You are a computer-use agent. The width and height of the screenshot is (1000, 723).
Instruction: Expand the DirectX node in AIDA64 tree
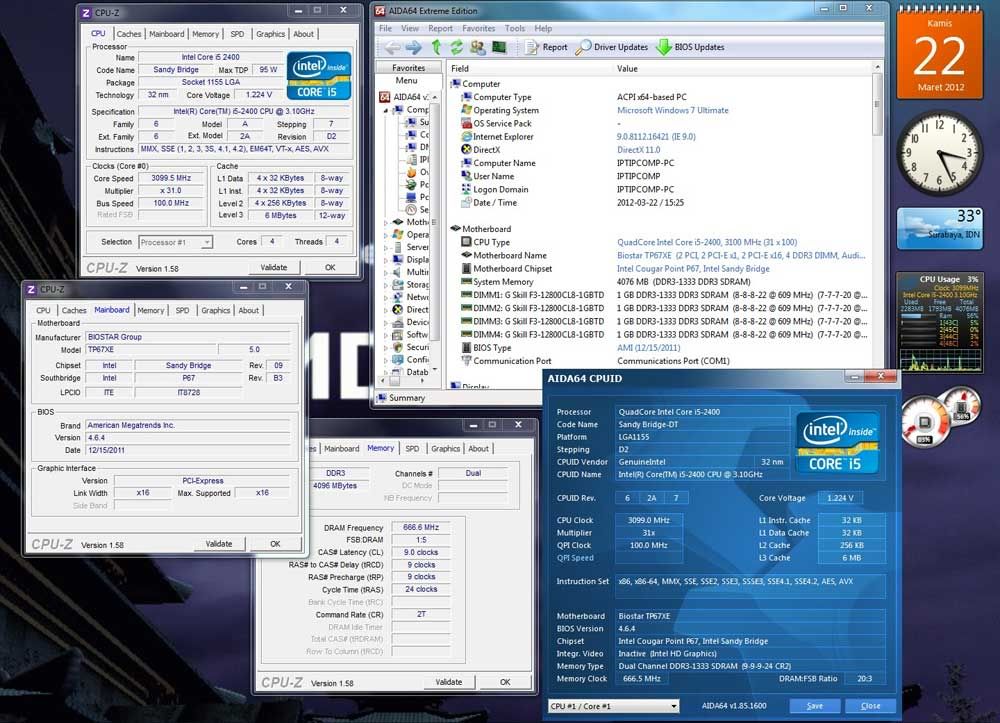pos(385,310)
